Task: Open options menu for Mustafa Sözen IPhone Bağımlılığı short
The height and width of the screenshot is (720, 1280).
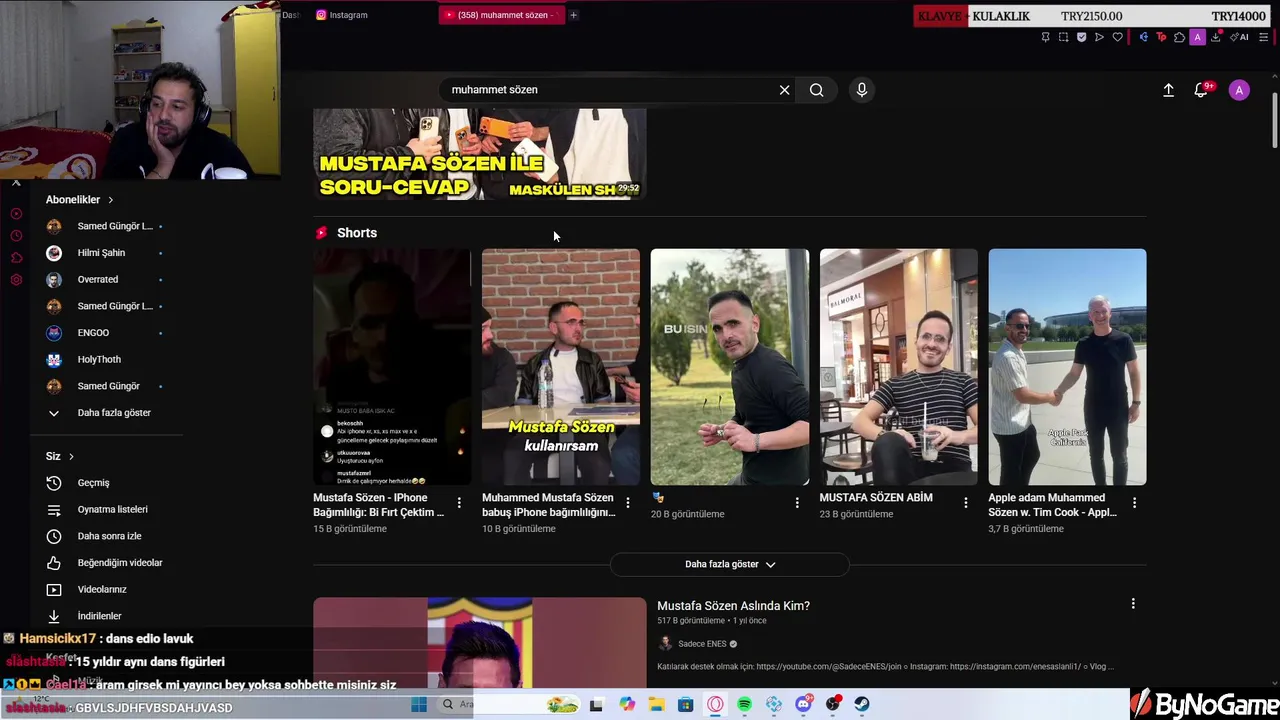Action: pos(459,502)
